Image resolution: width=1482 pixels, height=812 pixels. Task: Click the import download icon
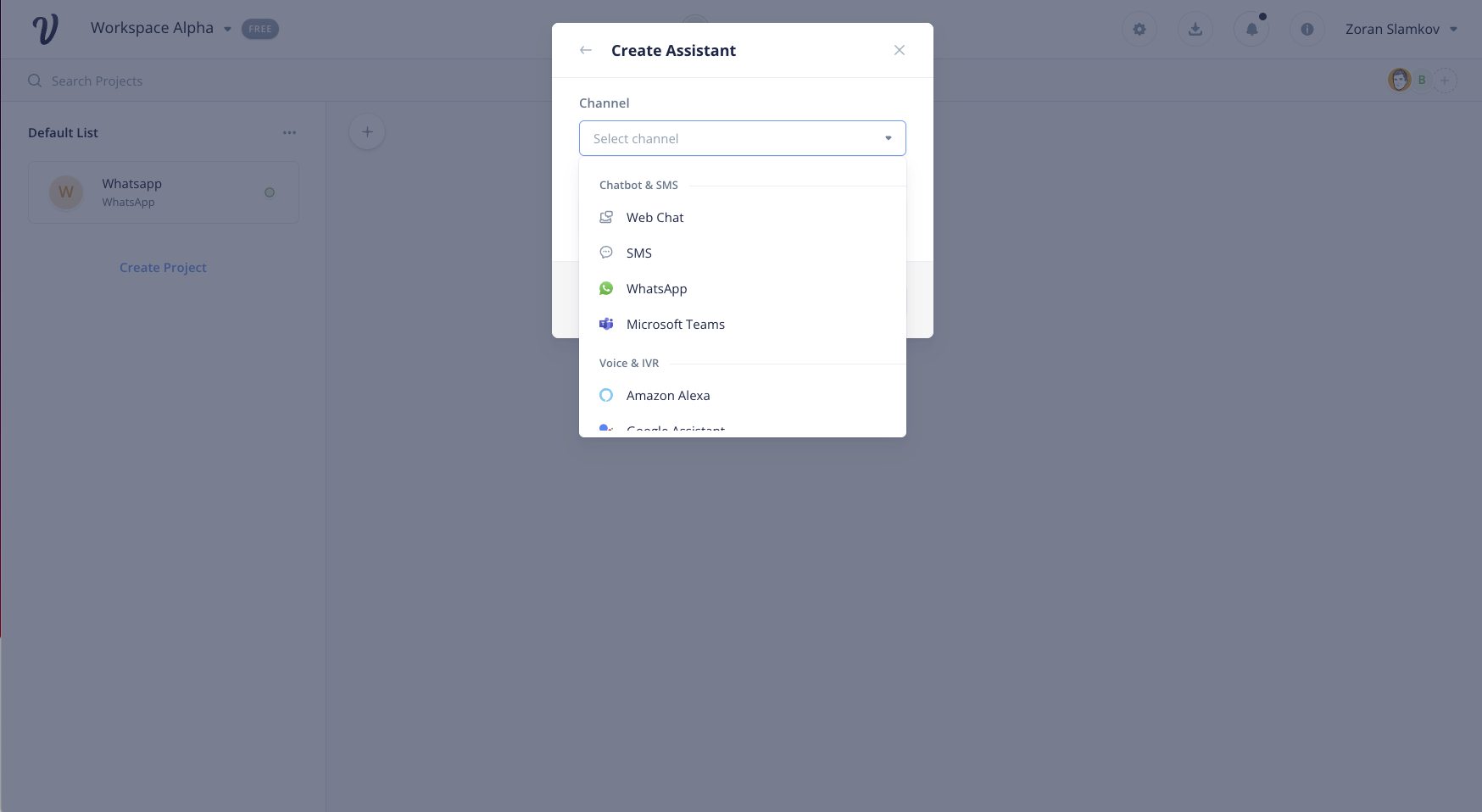tap(1195, 30)
